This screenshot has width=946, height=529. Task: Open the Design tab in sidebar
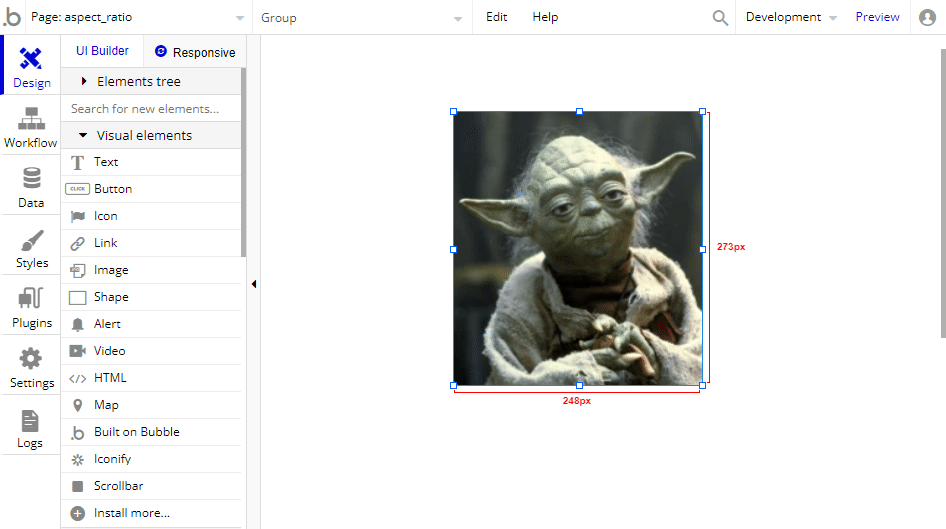31,65
